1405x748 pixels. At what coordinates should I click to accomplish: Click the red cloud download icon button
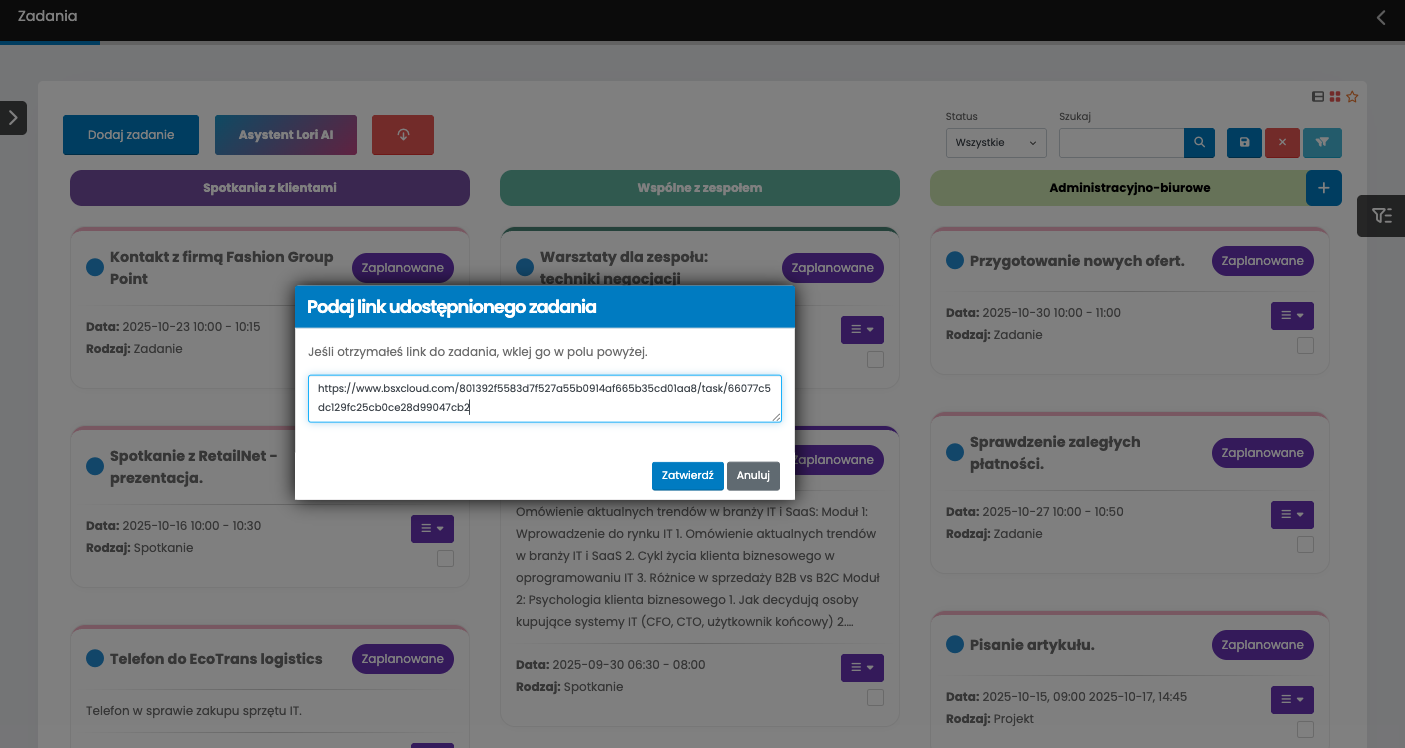click(x=403, y=135)
